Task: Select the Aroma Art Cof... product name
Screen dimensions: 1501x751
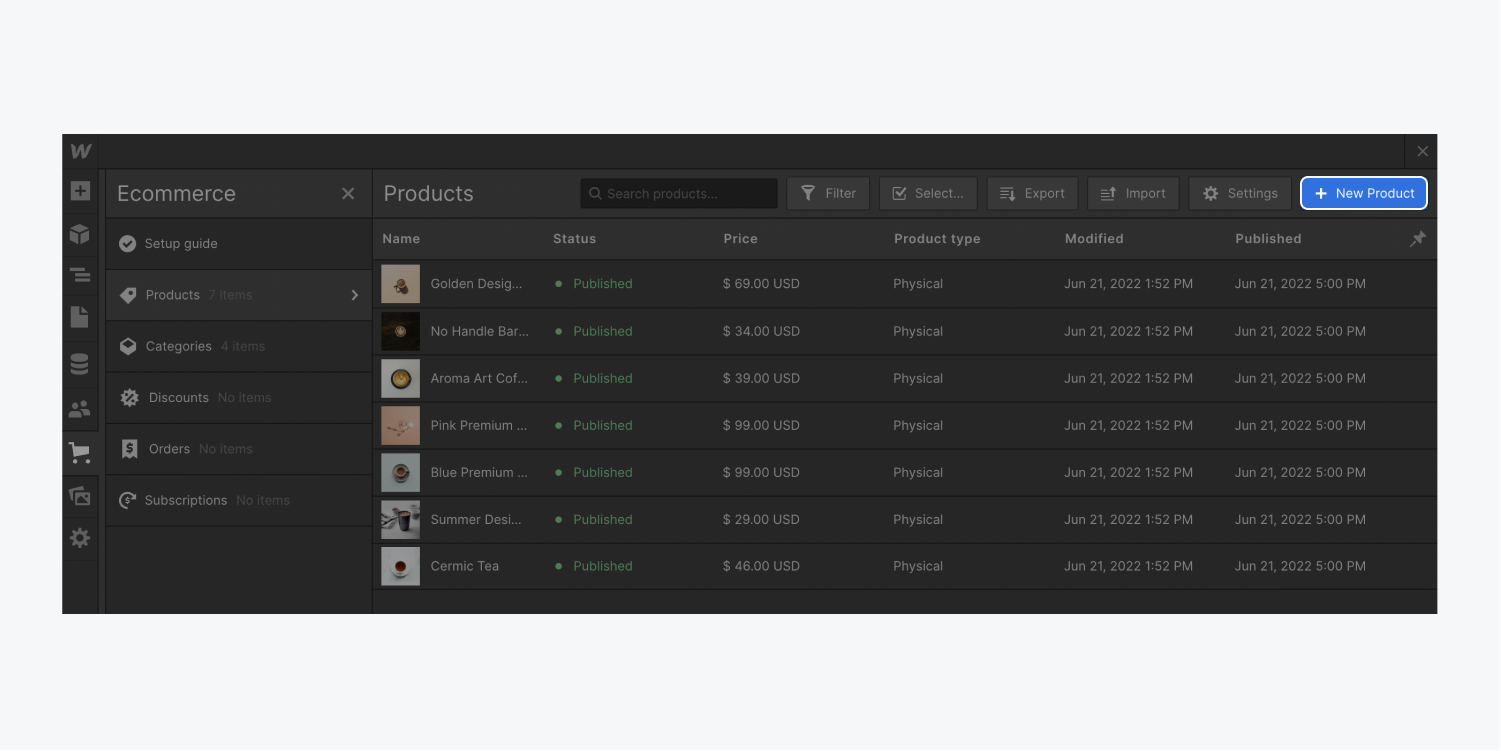Action: click(x=479, y=378)
